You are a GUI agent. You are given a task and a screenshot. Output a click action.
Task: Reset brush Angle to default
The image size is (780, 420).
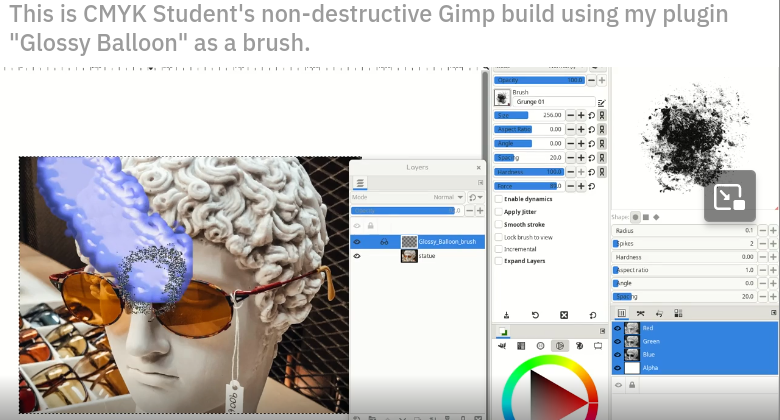[x=591, y=144]
